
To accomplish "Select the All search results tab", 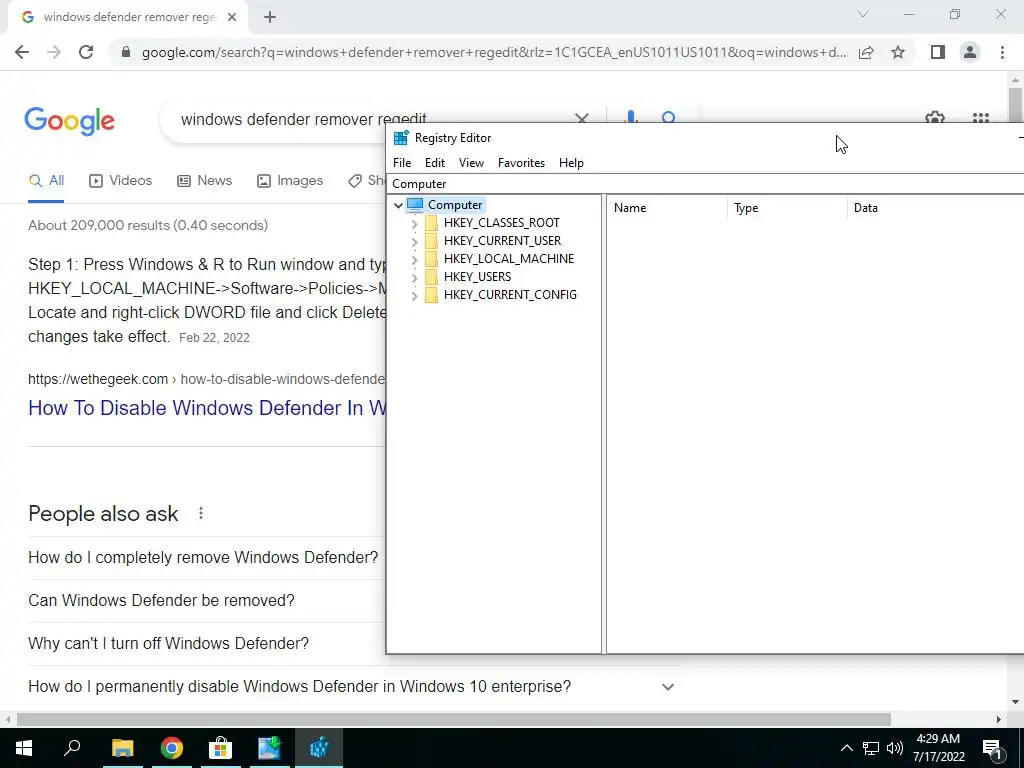I will pos(46,181).
